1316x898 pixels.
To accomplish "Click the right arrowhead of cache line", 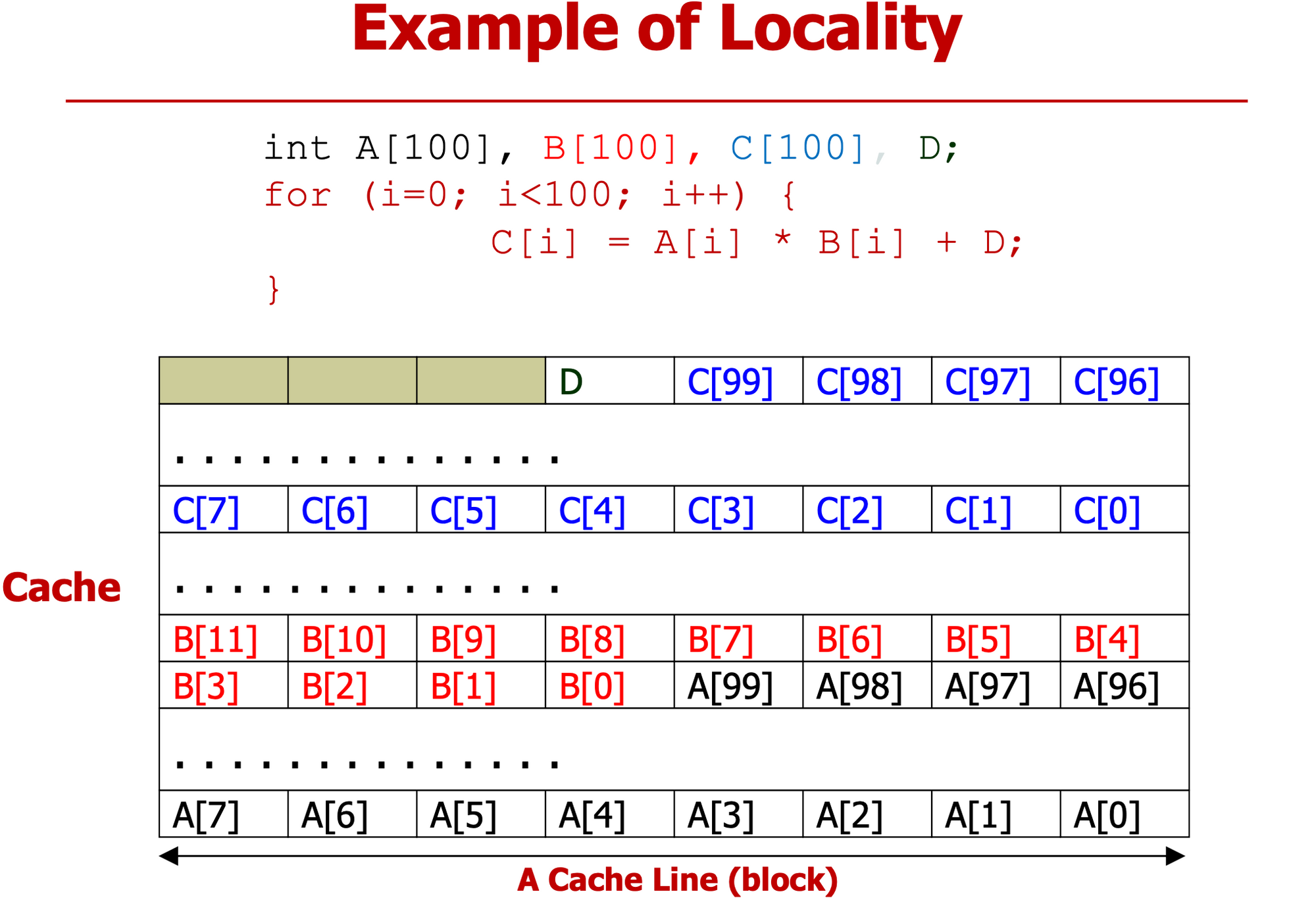I will point(1175,857).
